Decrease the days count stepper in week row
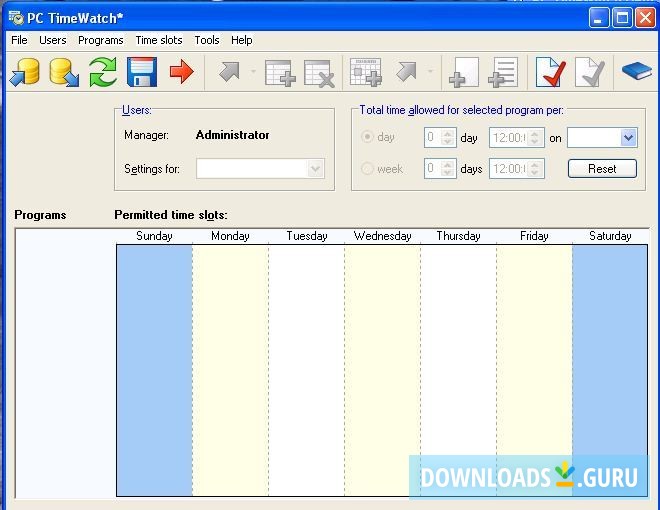Viewport: 660px width, 510px height. point(448,173)
